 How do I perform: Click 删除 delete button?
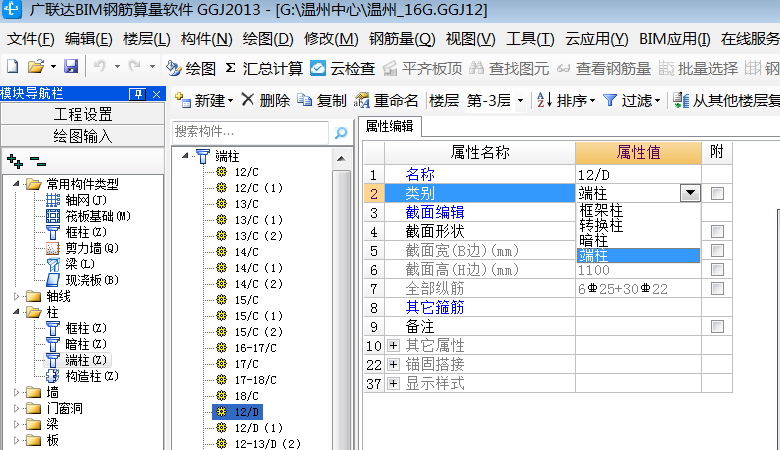click(x=266, y=100)
